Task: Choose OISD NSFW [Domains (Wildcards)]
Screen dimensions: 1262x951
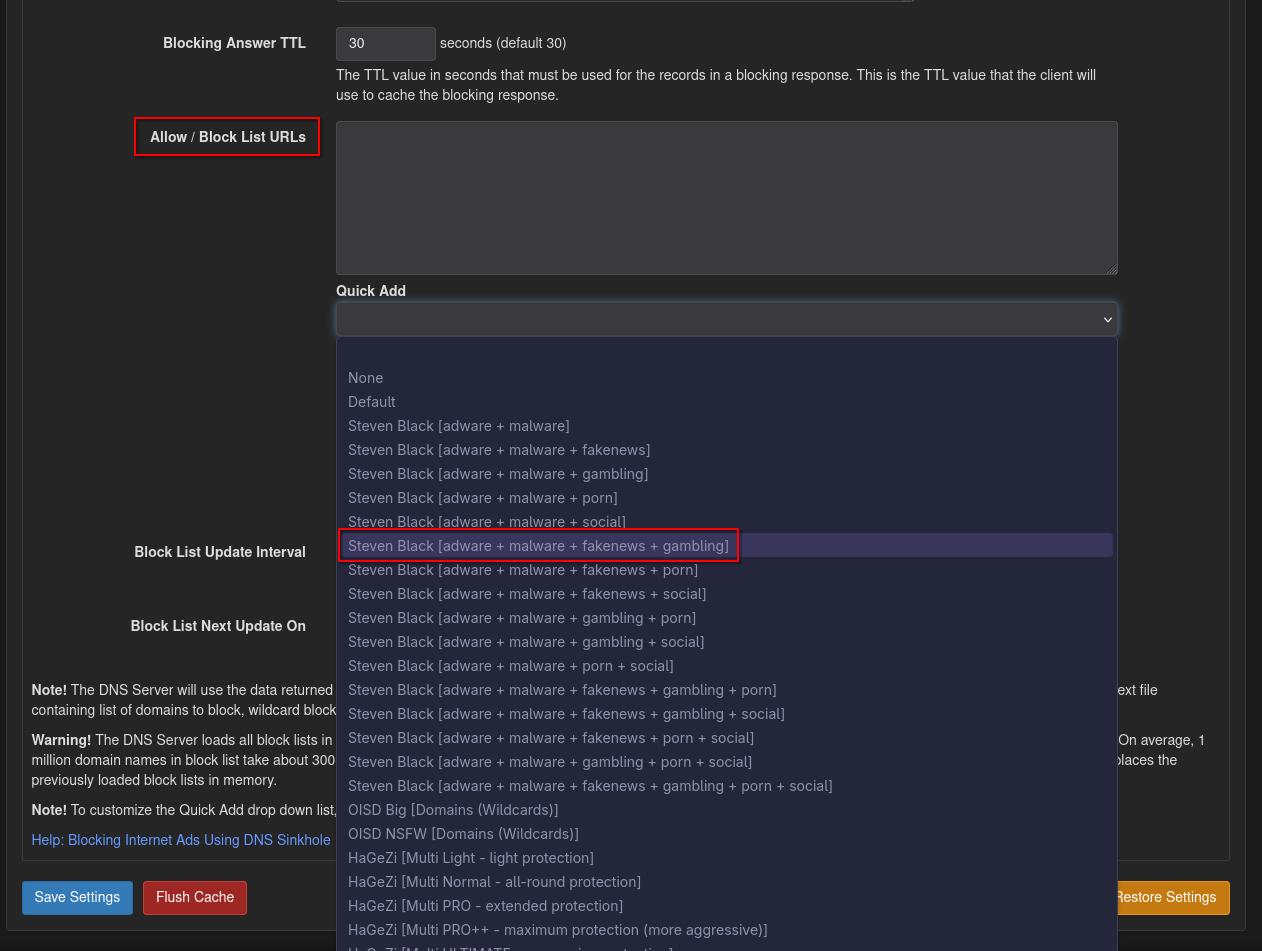Action: click(x=727, y=834)
